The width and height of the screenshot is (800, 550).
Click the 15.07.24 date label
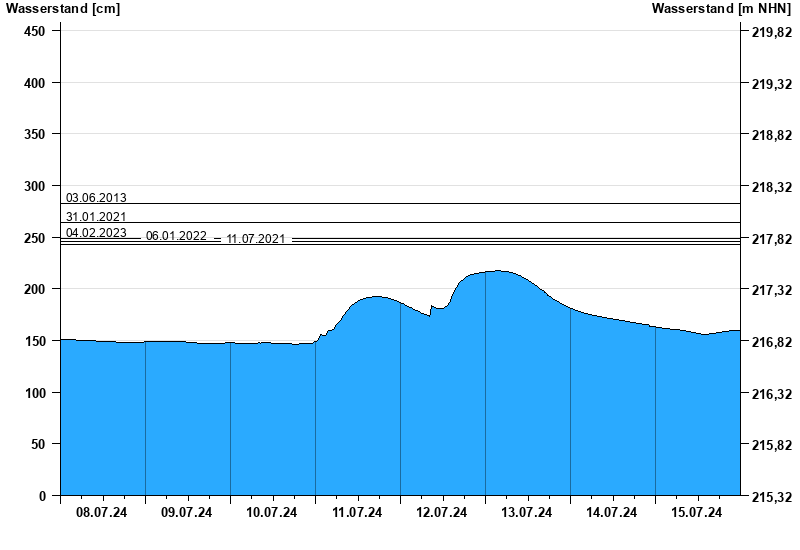(x=697, y=513)
